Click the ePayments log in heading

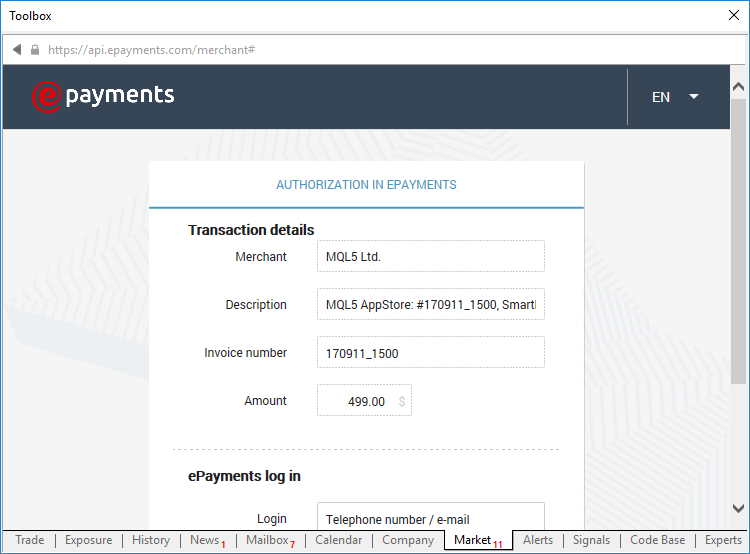(244, 476)
